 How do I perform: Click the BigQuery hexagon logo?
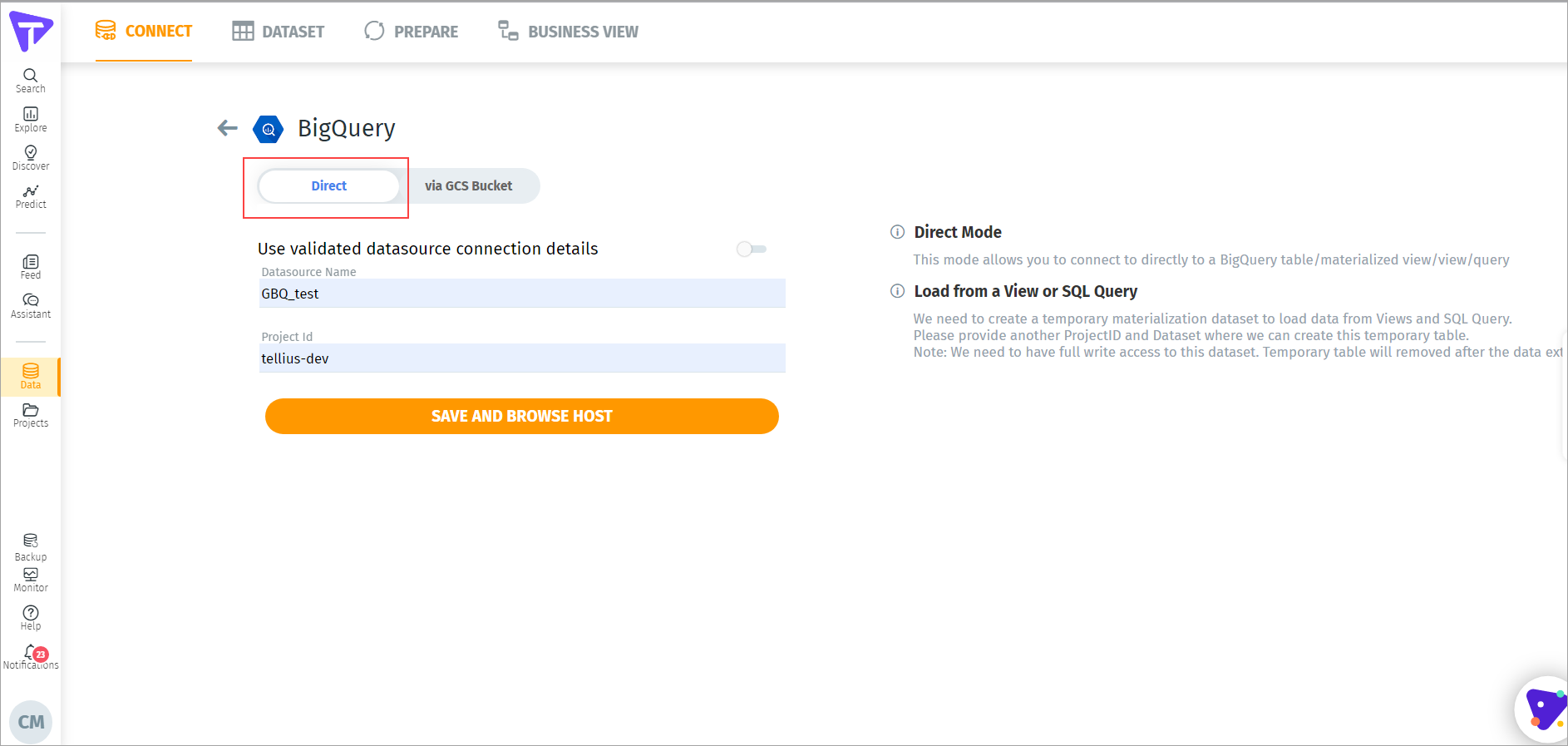click(x=268, y=129)
